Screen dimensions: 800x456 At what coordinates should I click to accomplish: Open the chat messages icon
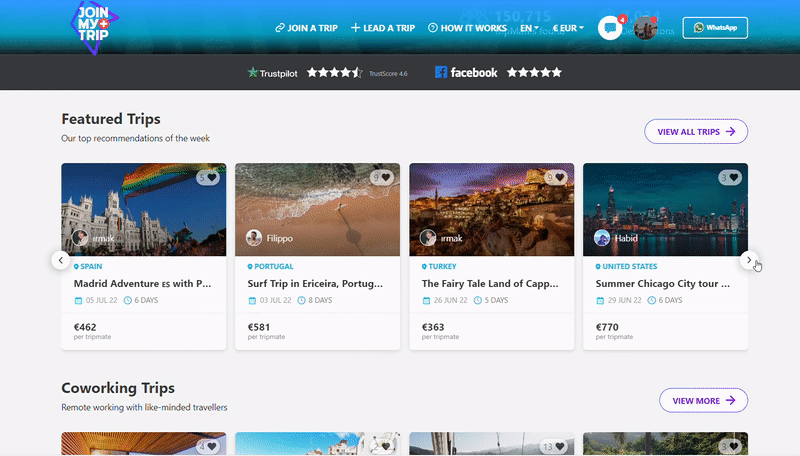pyautogui.click(x=610, y=28)
